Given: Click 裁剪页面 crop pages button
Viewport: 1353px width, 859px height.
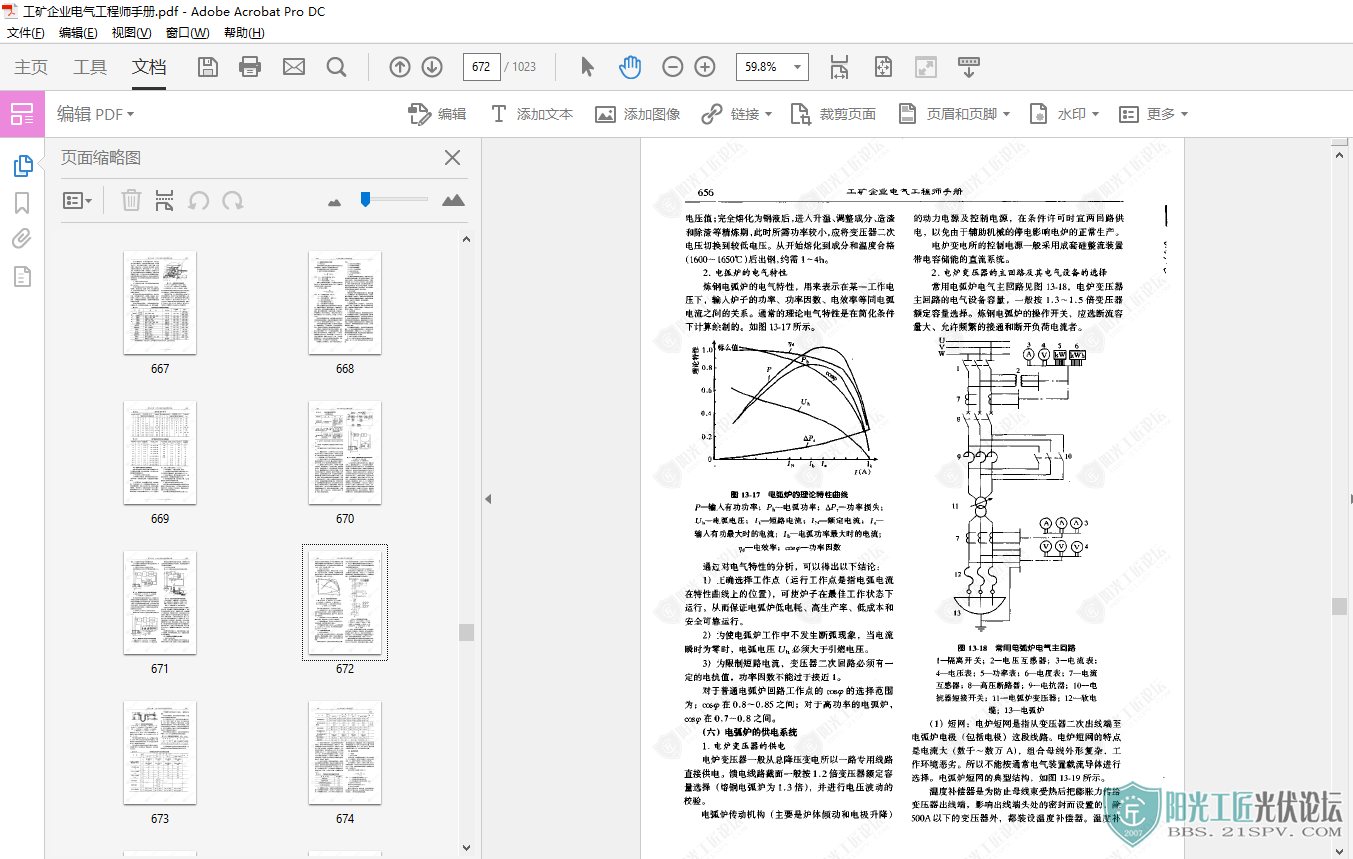Looking at the screenshot, I should coord(833,114).
